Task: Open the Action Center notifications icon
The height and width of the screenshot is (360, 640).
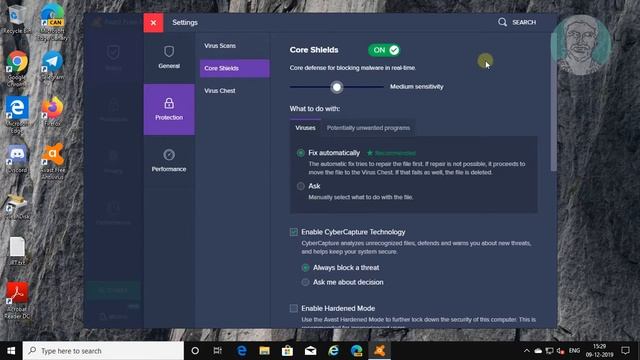Action: (x=625, y=351)
